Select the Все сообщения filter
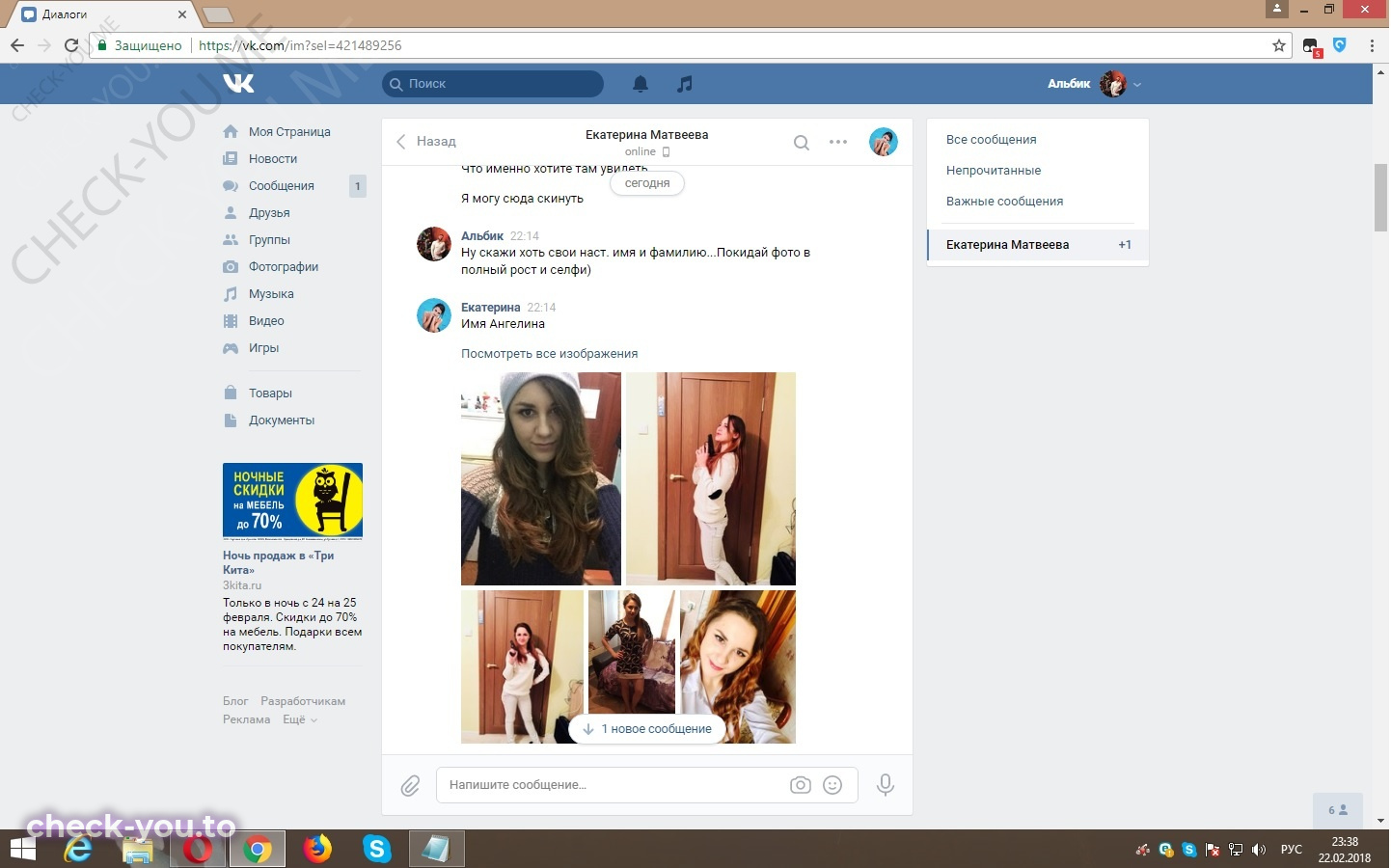This screenshot has height=868, width=1391. point(1038,140)
